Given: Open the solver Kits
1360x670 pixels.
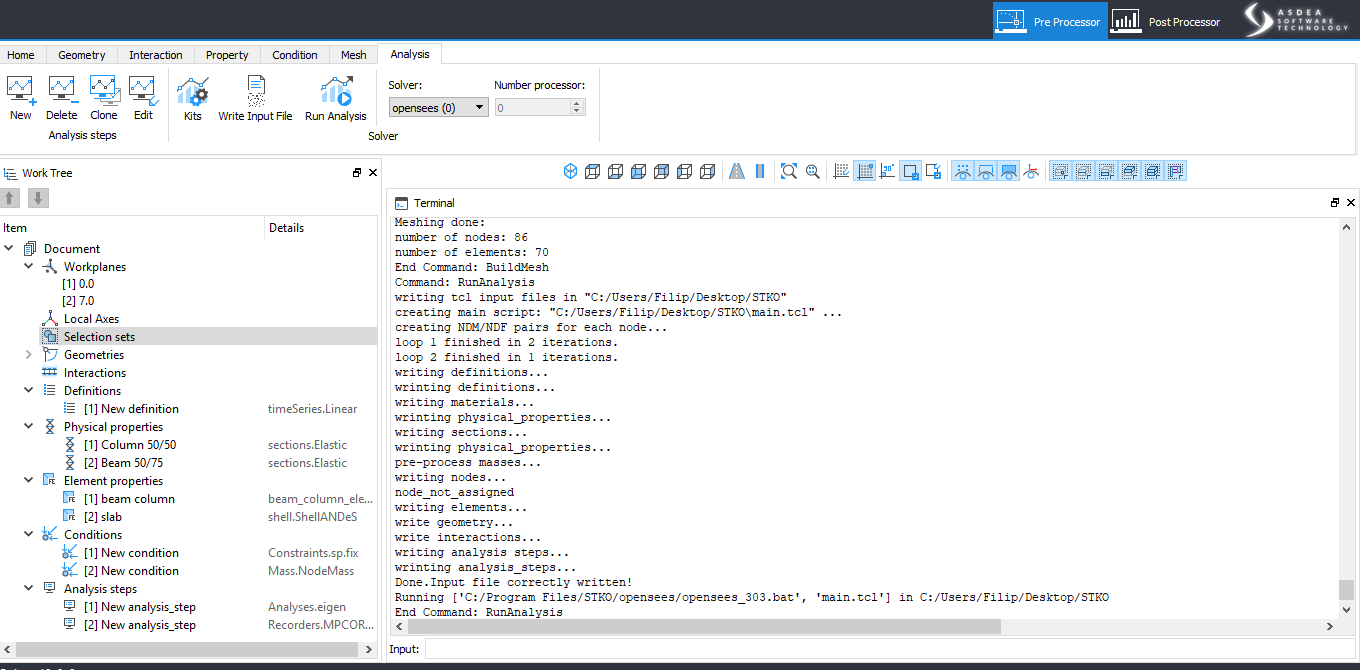Looking at the screenshot, I should coord(192,99).
